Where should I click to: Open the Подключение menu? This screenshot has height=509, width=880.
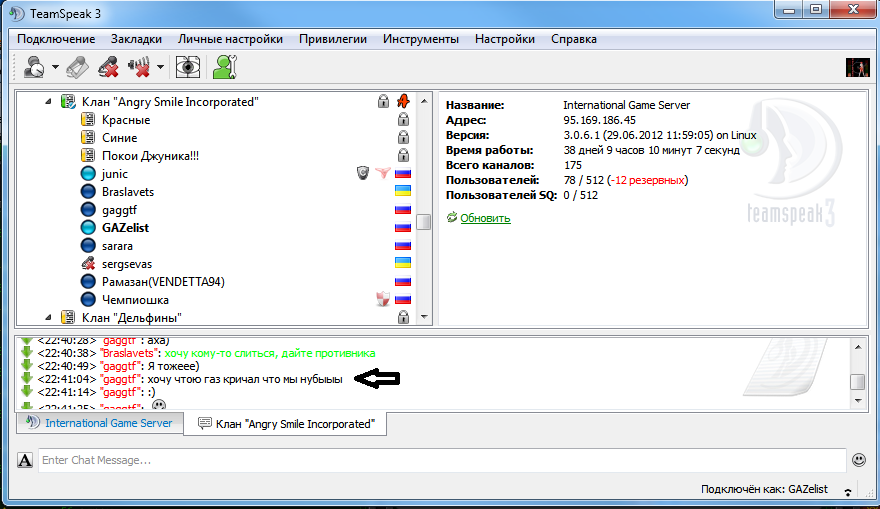56,39
